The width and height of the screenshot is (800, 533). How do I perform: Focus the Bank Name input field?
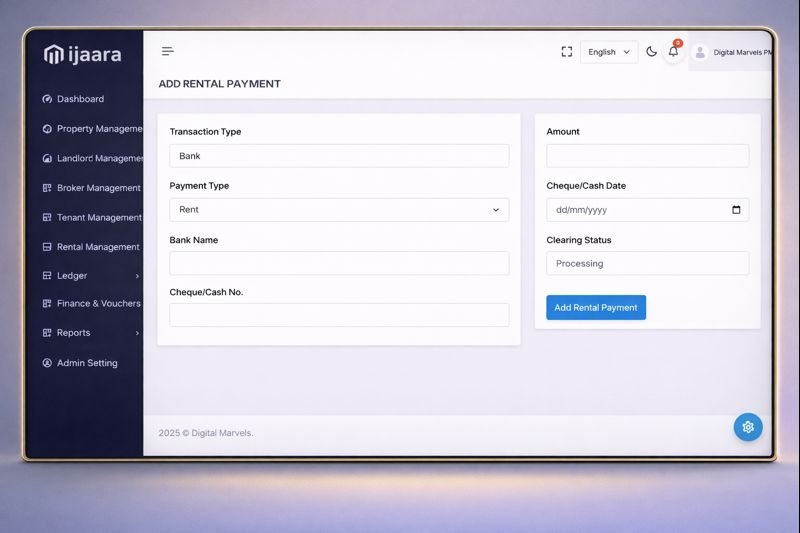point(339,263)
